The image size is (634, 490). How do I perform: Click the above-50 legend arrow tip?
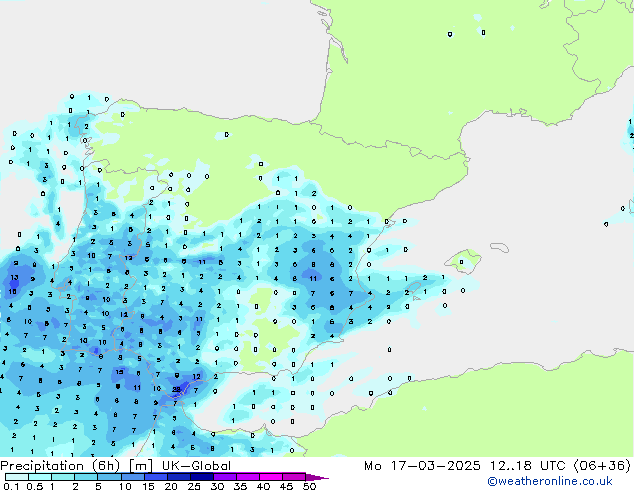coord(317,477)
